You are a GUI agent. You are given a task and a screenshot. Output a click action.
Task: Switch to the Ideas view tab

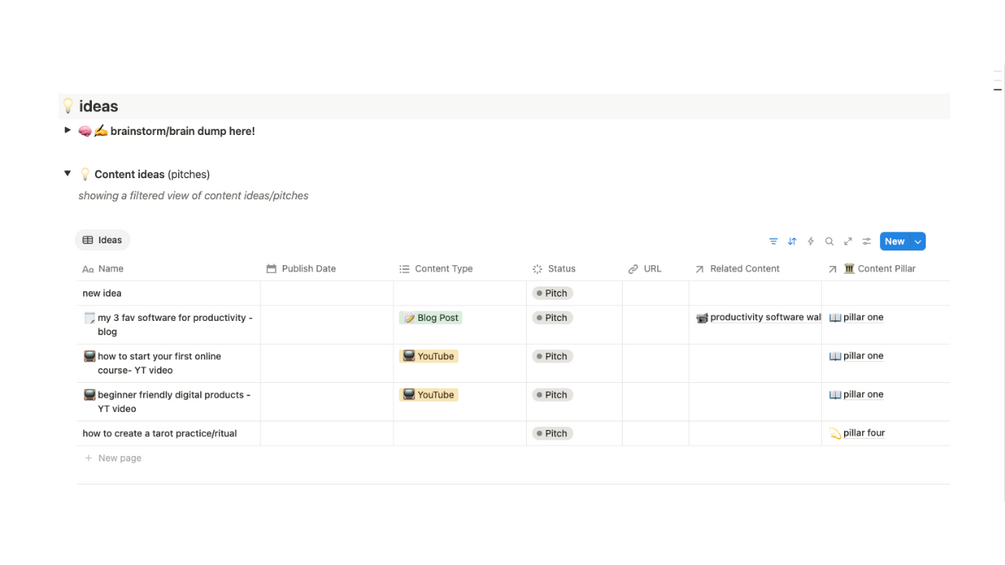point(102,240)
